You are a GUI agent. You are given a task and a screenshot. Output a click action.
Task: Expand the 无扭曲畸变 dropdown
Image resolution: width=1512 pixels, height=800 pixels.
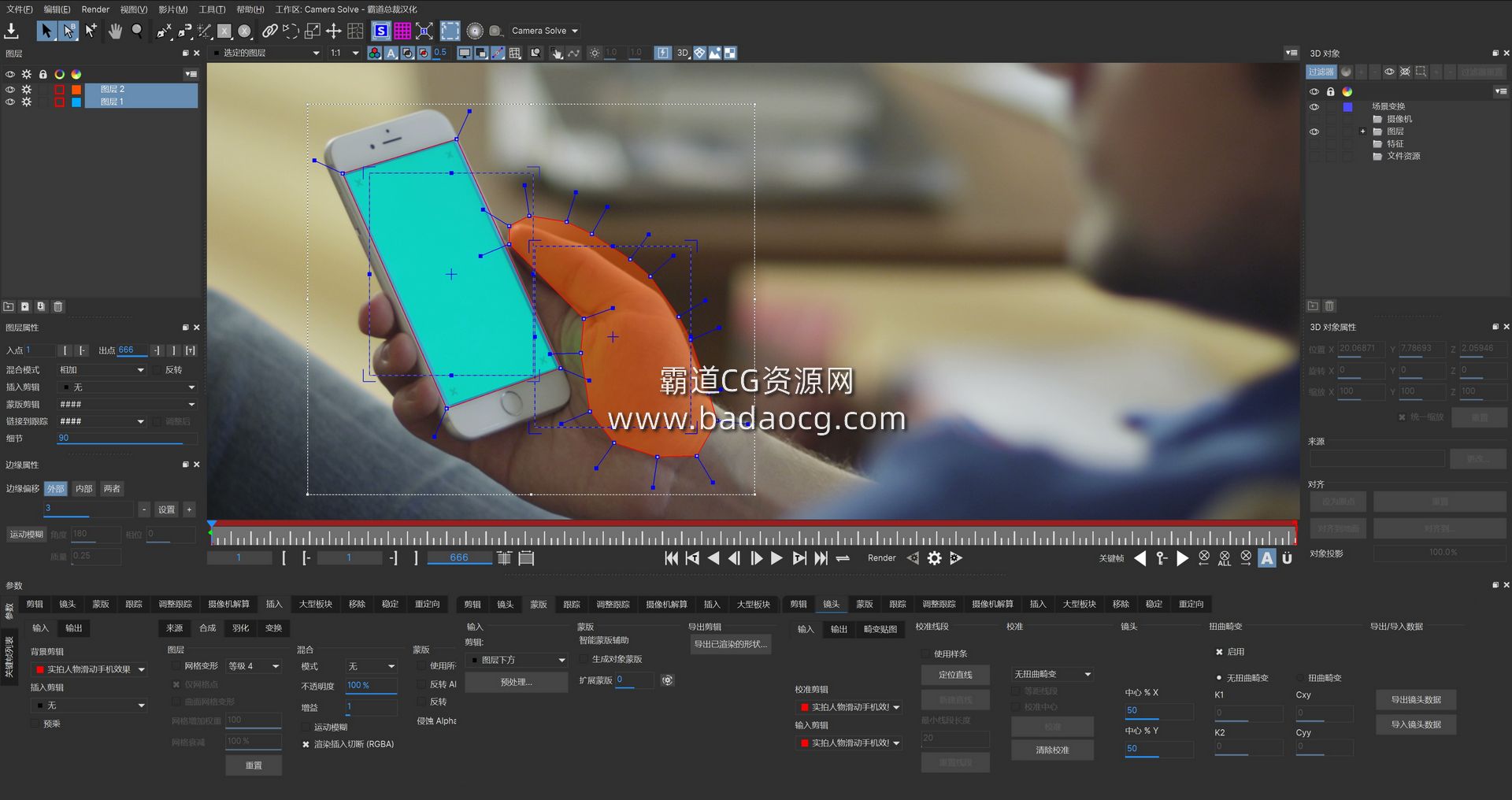[1052, 674]
